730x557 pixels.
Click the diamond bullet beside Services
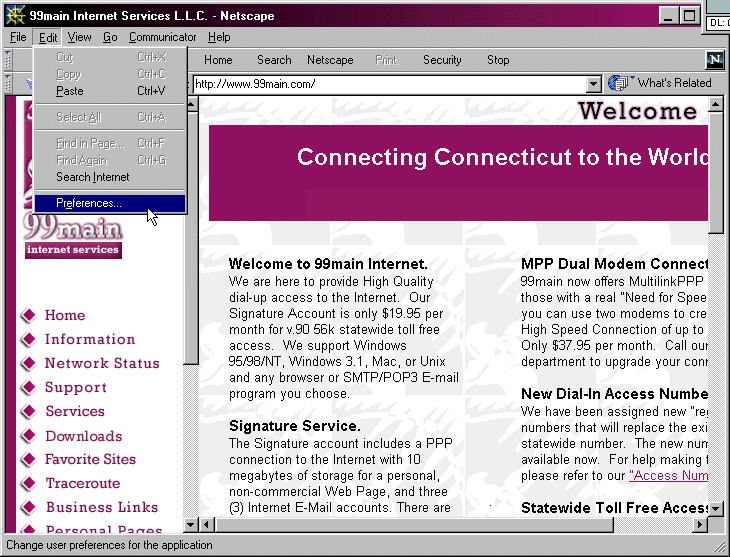[x=28, y=411]
